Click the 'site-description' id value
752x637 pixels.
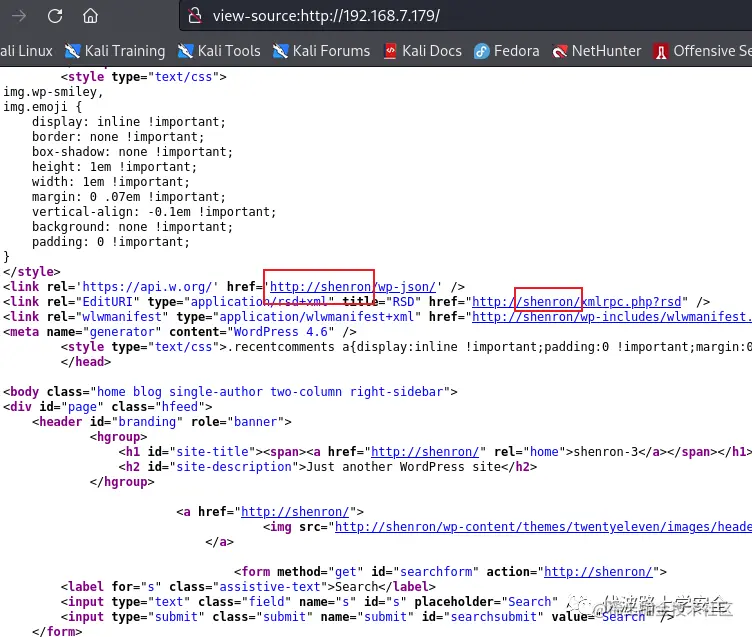click(234, 467)
